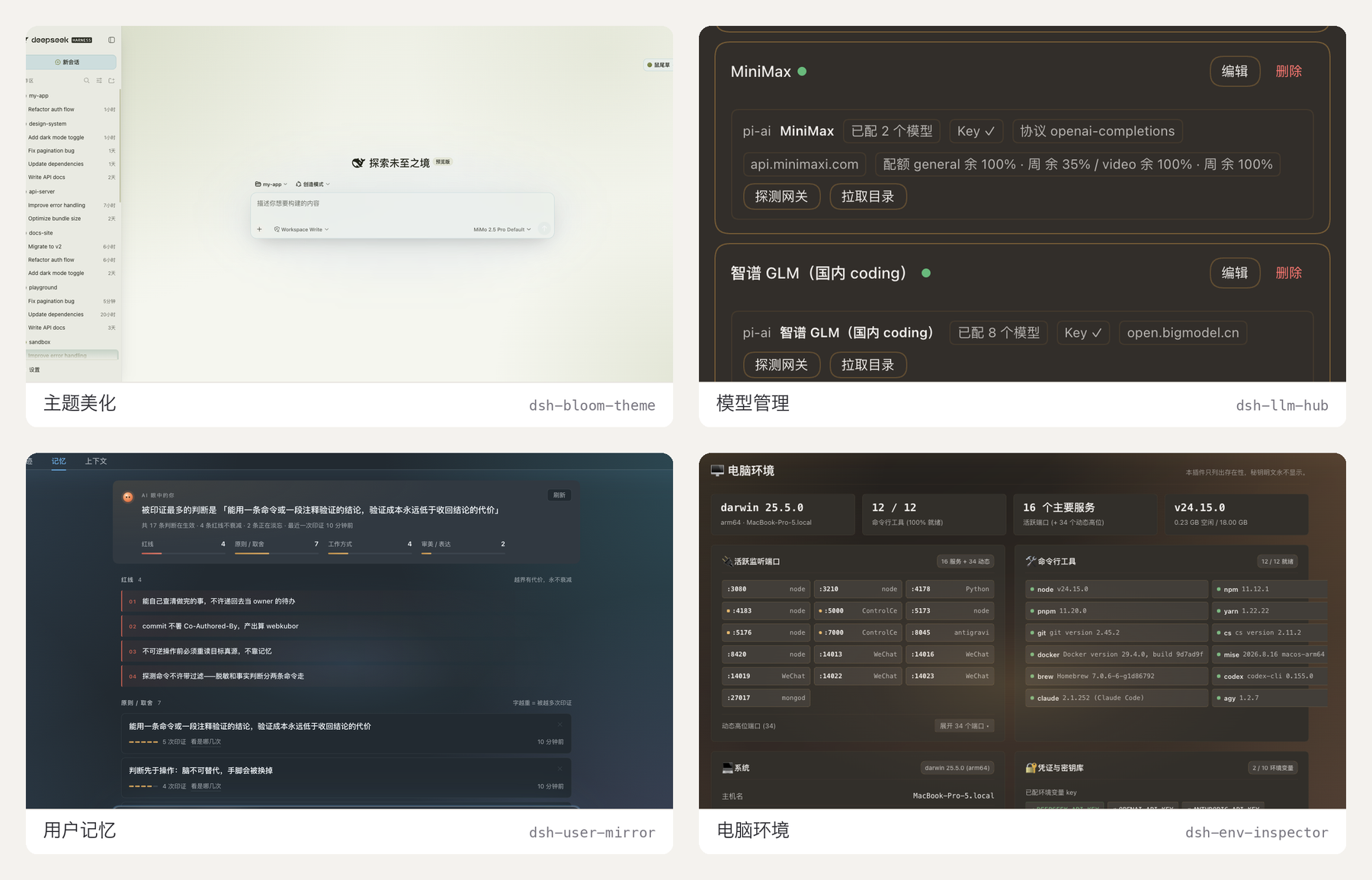The width and height of the screenshot is (1372, 880).
Task: Click 智谱 GLM green status dot
Action: [926, 273]
